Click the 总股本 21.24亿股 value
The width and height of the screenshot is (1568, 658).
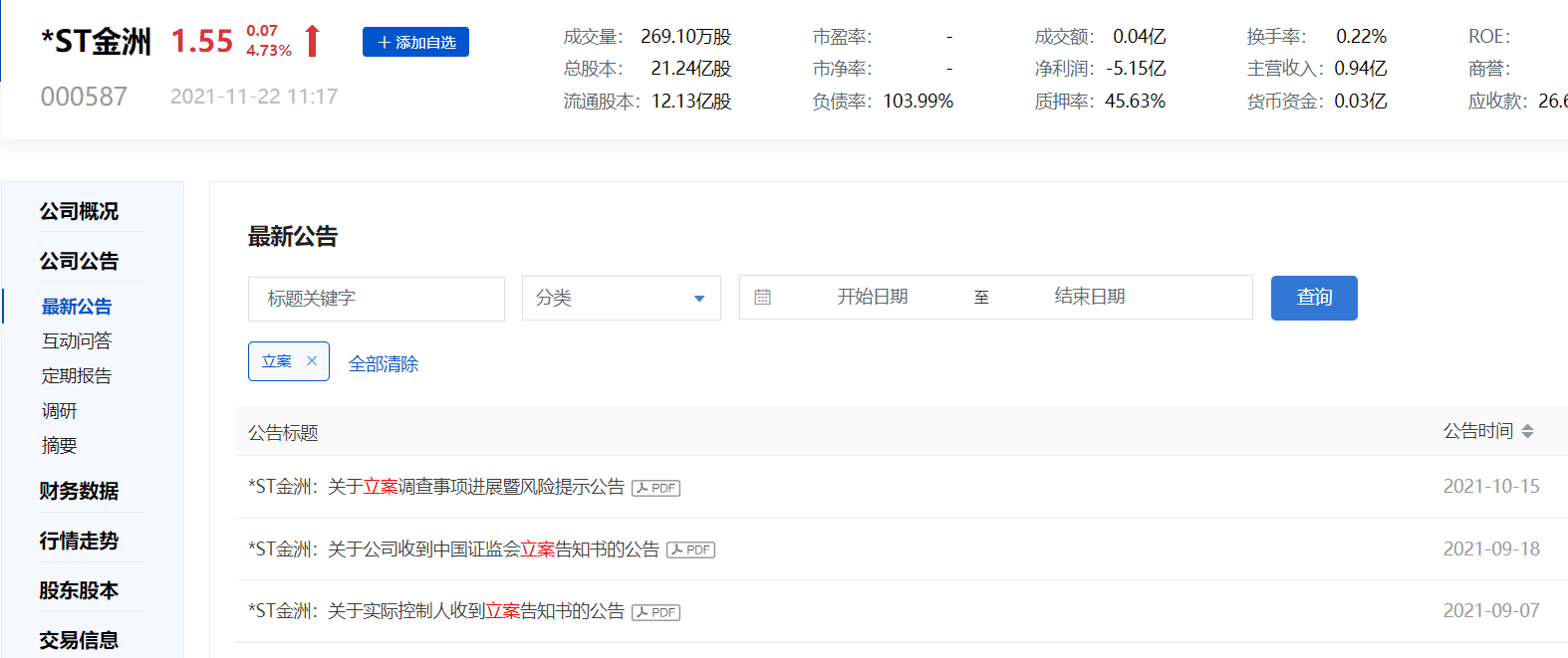[x=690, y=69]
